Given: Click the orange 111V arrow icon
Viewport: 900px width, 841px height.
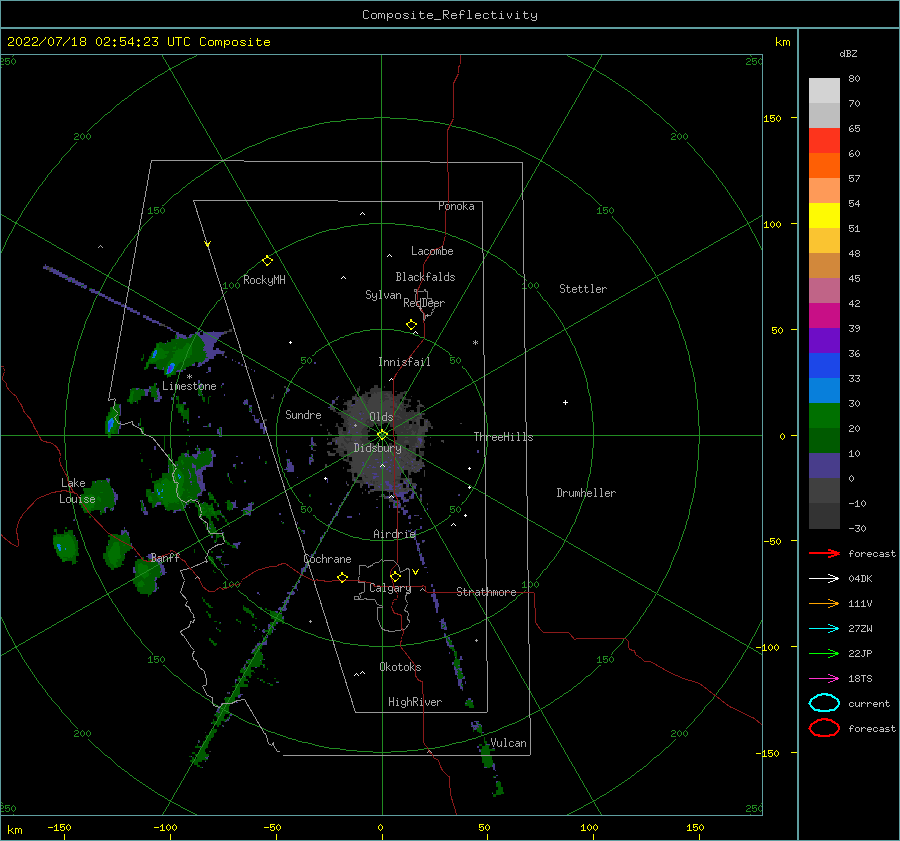Looking at the screenshot, I should click(x=824, y=603).
